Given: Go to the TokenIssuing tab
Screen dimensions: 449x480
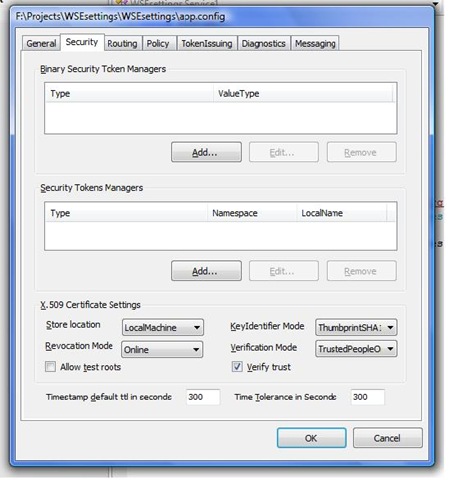Looking at the screenshot, I should pyautogui.click(x=207, y=43).
